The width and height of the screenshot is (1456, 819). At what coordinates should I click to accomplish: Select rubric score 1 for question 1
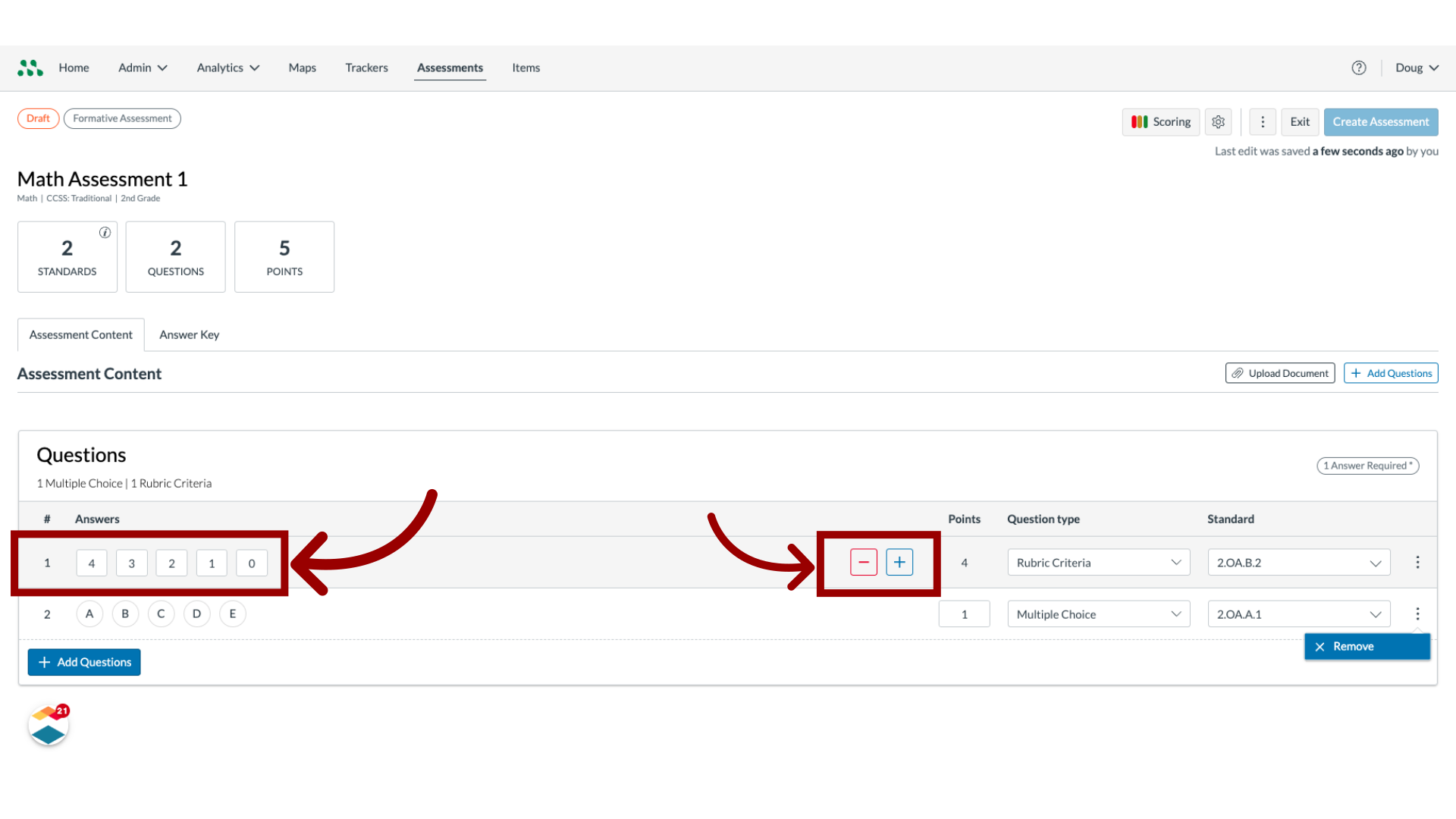pos(212,563)
